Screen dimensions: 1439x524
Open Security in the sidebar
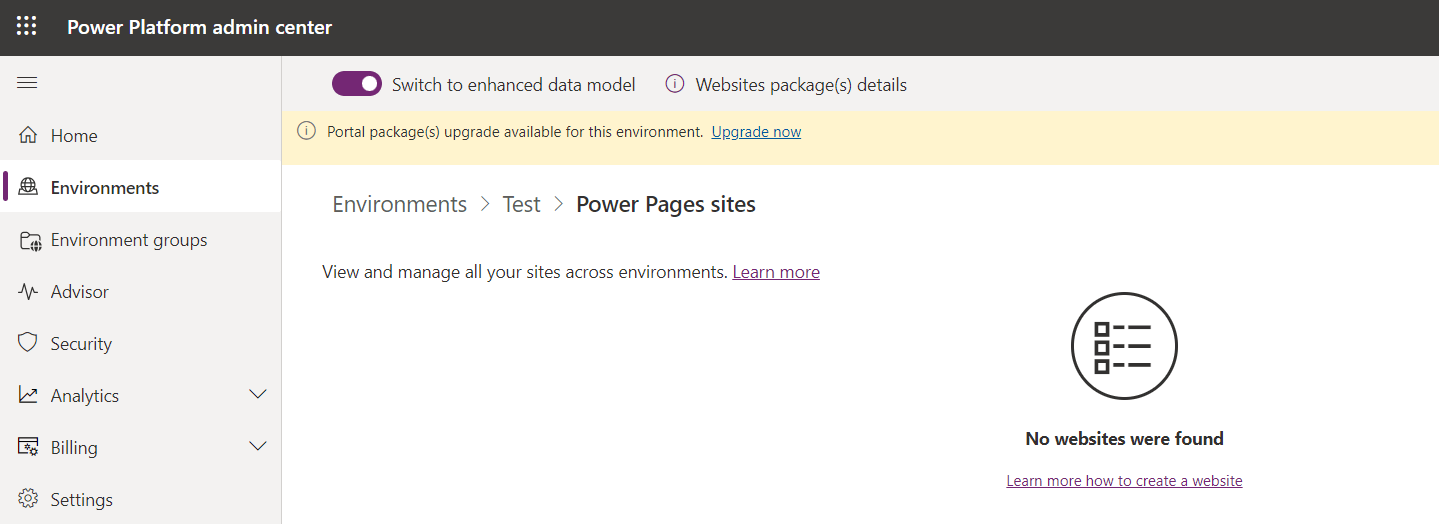[x=140, y=343]
